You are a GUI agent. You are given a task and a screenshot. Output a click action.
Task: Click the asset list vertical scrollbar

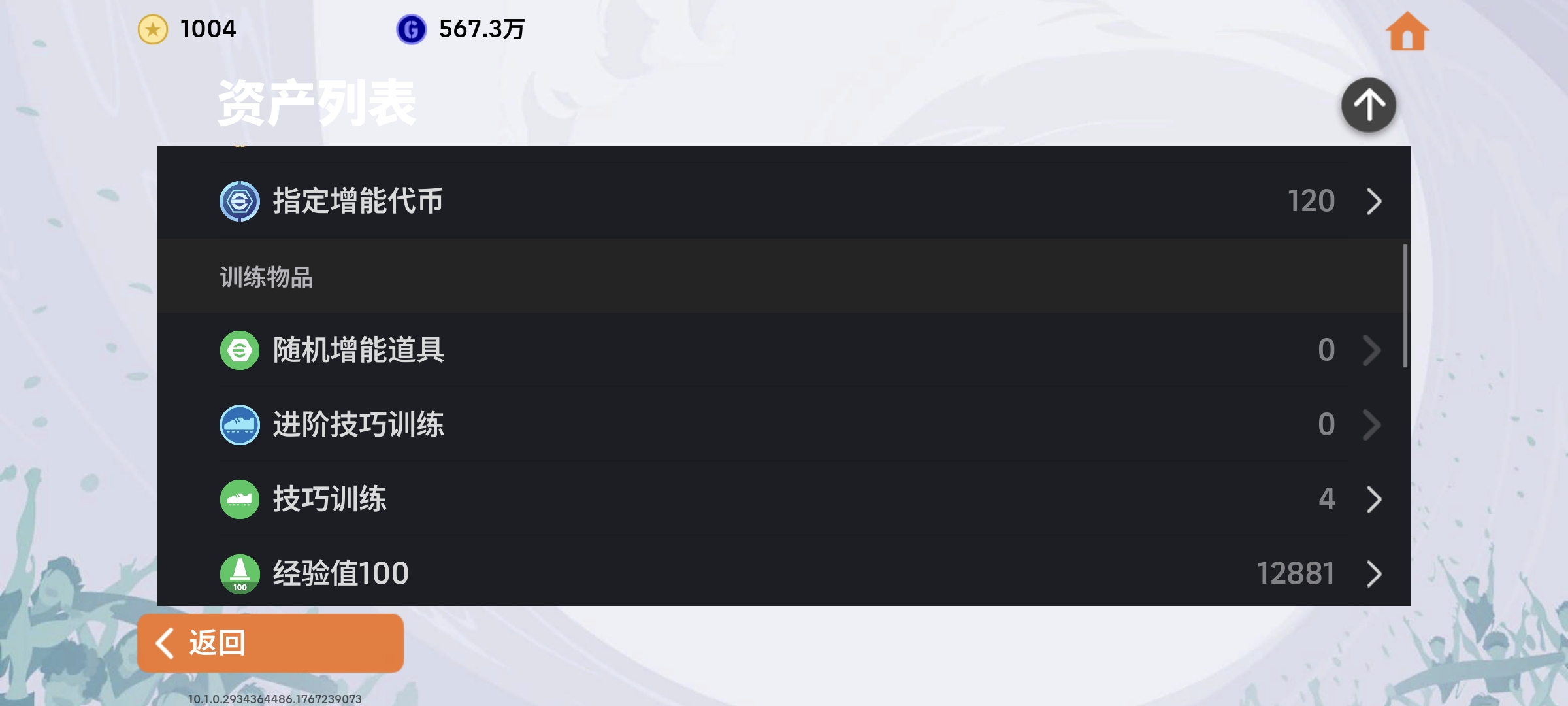[x=1405, y=306]
